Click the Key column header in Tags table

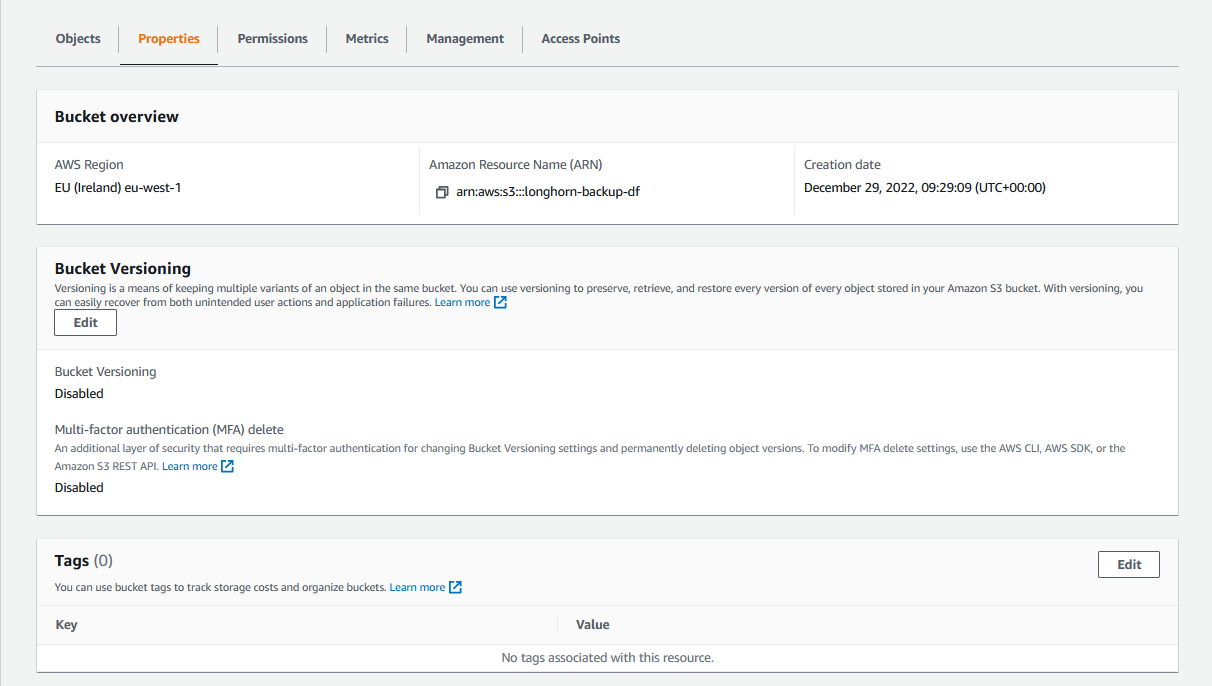(x=66, y=624)
